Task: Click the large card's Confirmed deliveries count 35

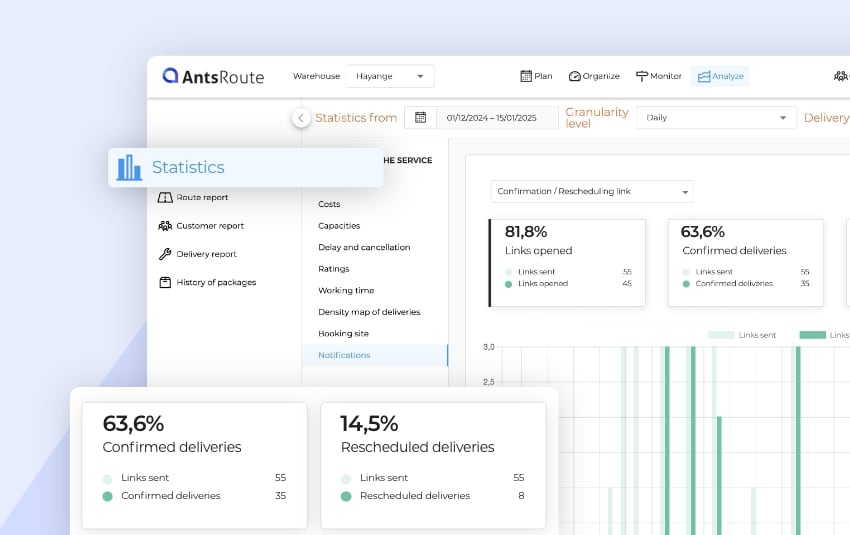Action: coord(280,495)
